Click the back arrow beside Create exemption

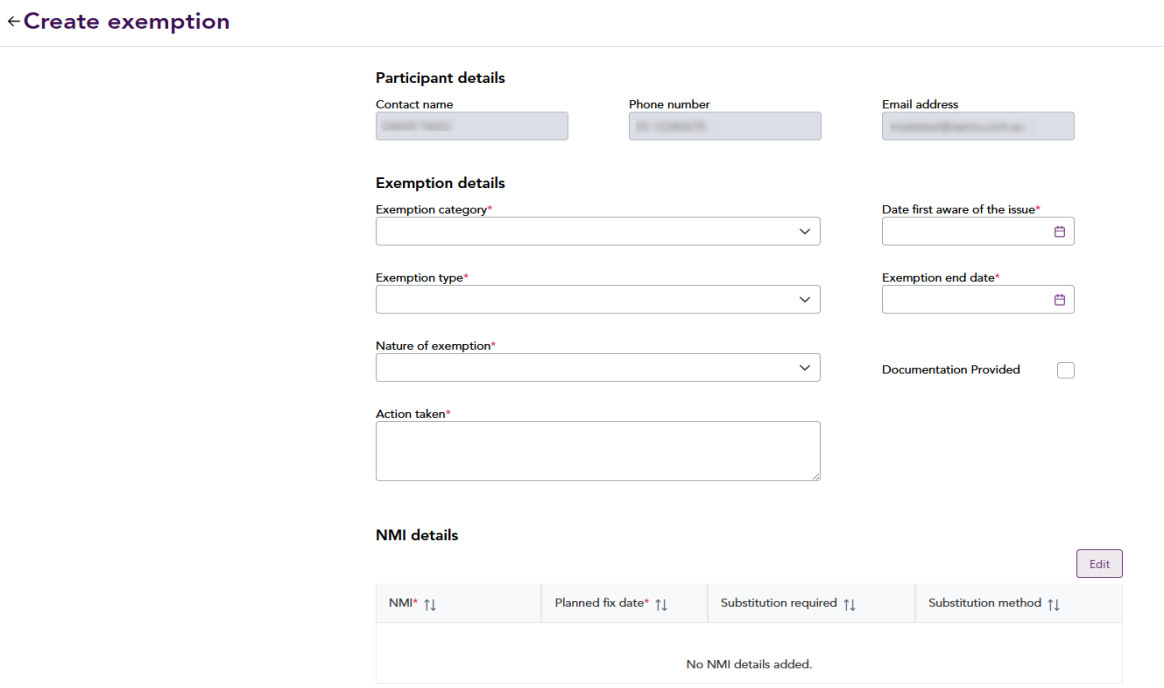click(13, 22)
